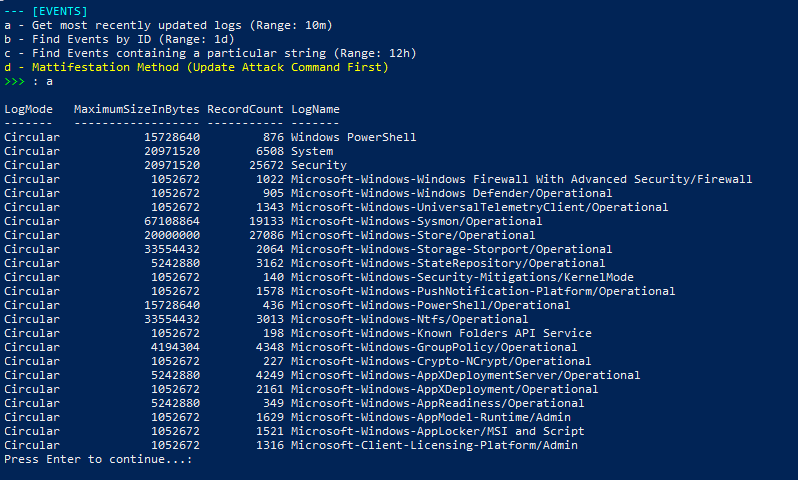
Task: Click the RecordCount column header
Action: click(245, 109)
